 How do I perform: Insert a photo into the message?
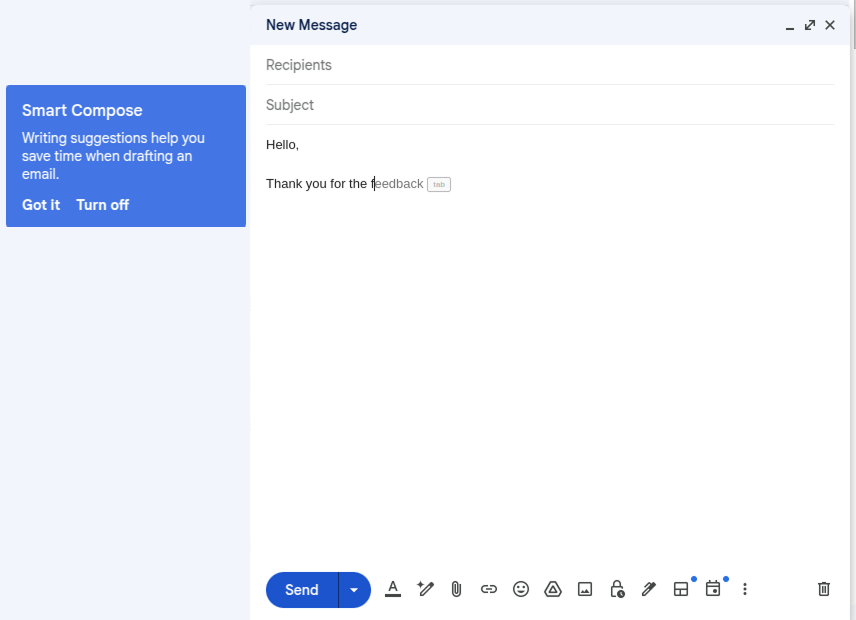[x=585, y=589]
